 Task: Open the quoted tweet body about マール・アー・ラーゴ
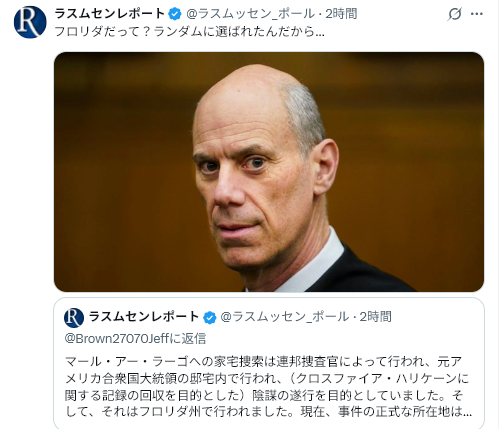268,387
